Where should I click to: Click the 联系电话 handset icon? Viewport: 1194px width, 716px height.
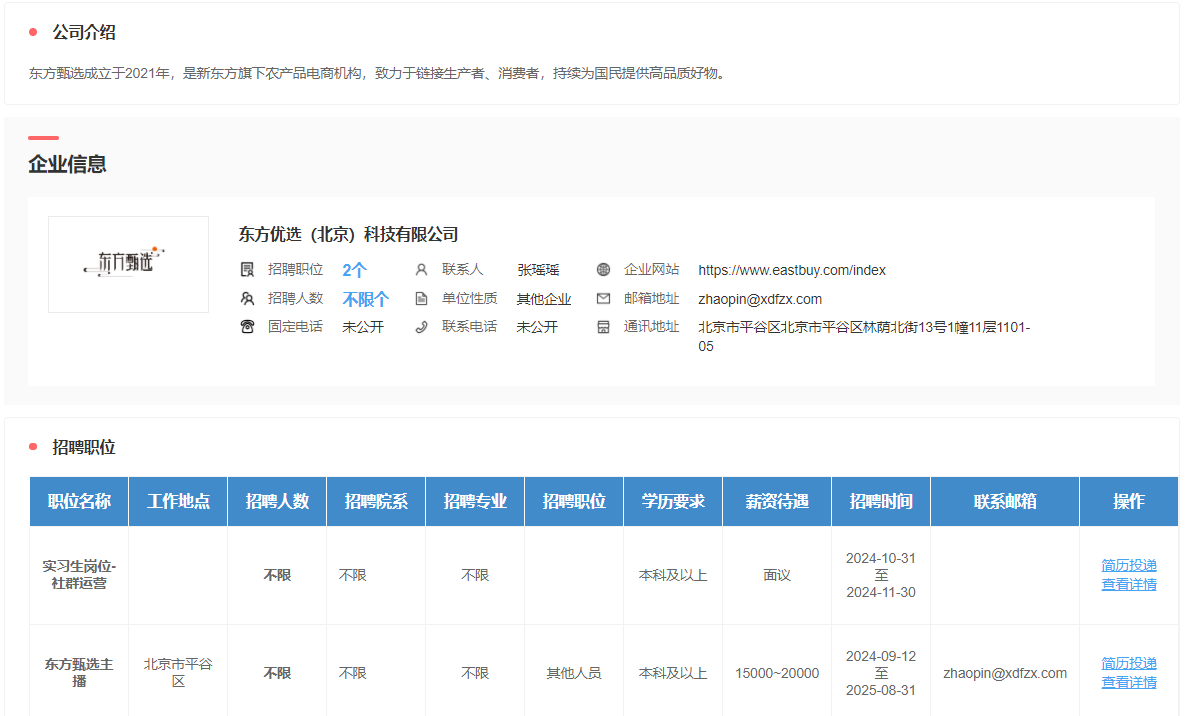pyautogui.click(x=421, y=327)
